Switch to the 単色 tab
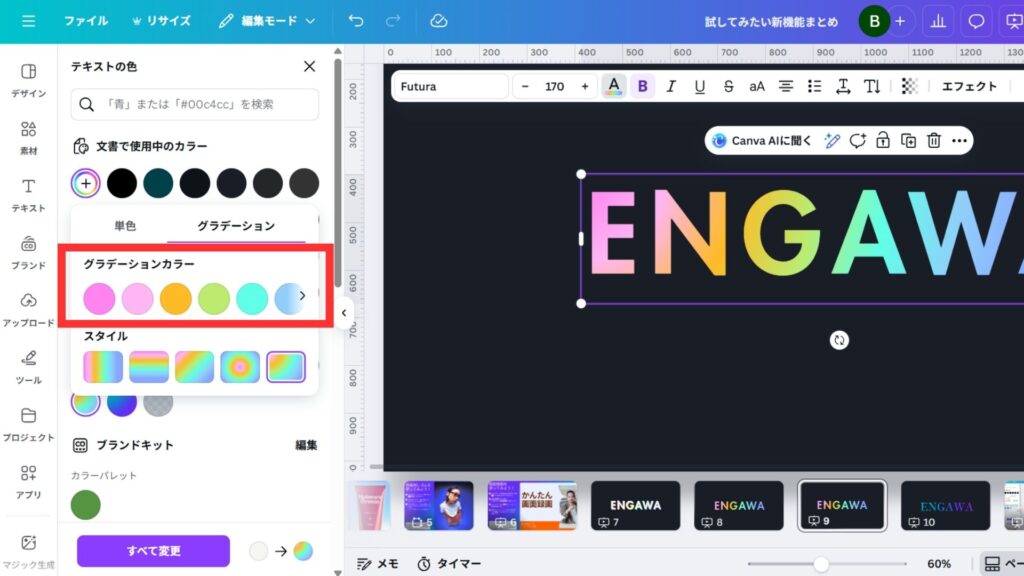 [125, 226]
